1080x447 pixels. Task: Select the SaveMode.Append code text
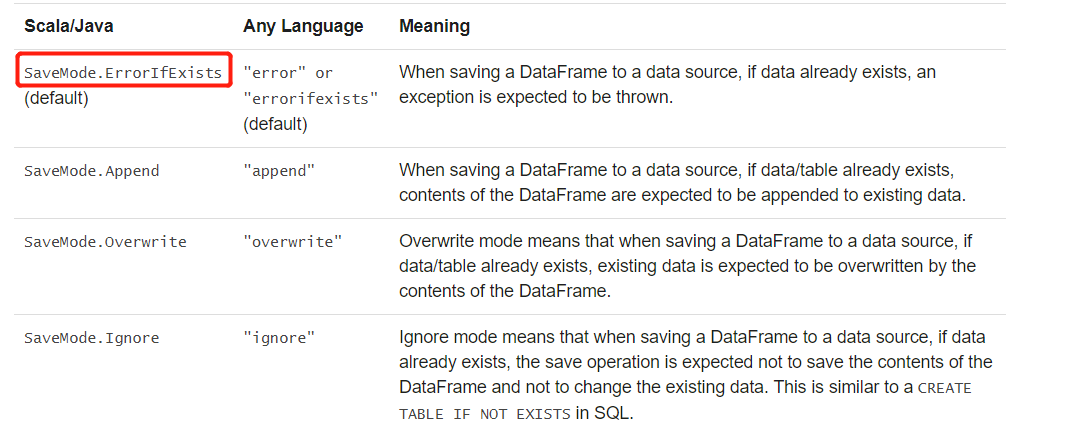coord(92,171)
